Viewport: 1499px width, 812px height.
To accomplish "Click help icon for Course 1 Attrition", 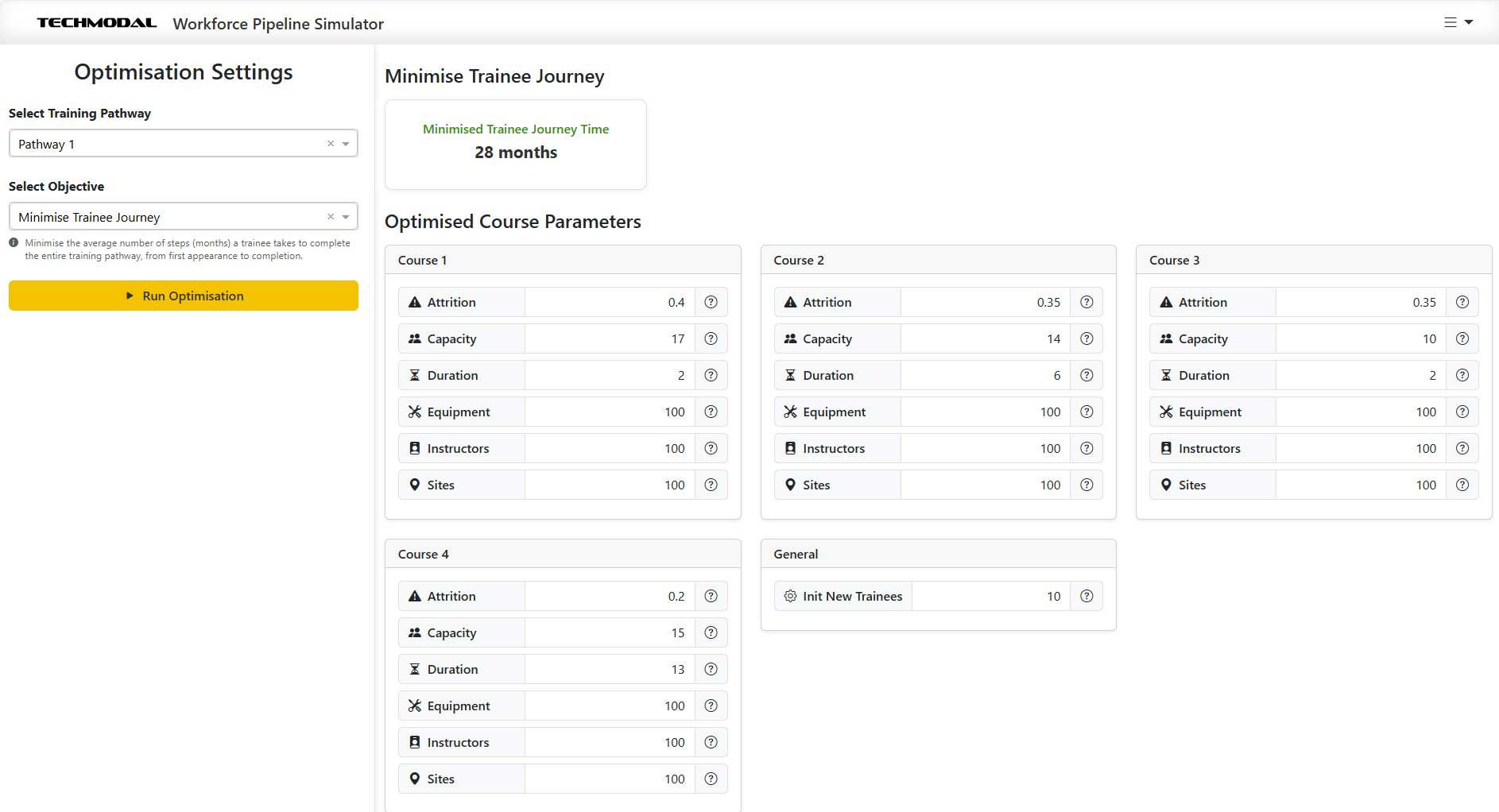I will click(x=711, y=302).
